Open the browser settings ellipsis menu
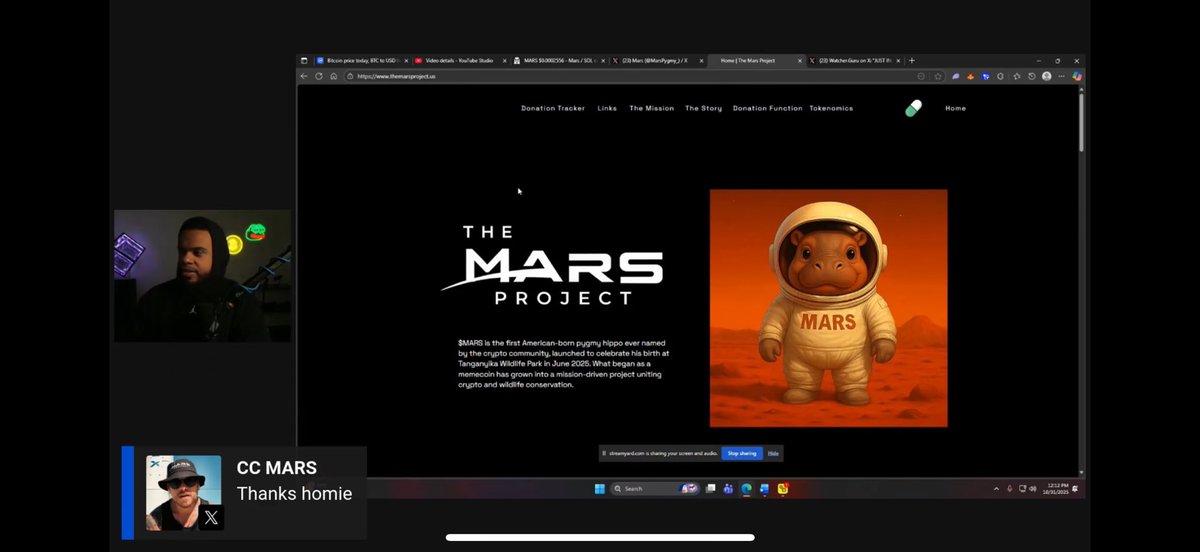Screen dimensions: 1200x552 pos(1061,76)
